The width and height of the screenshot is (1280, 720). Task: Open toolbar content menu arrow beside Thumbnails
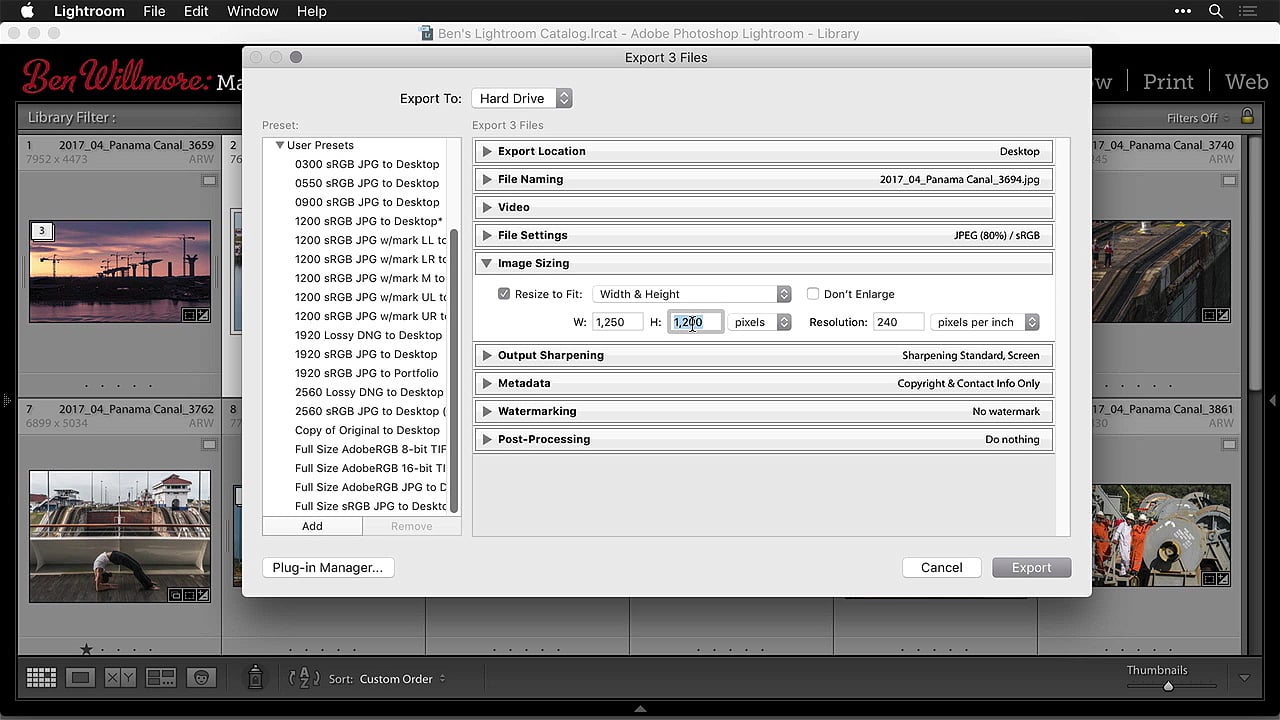[x=1244, y=678]
